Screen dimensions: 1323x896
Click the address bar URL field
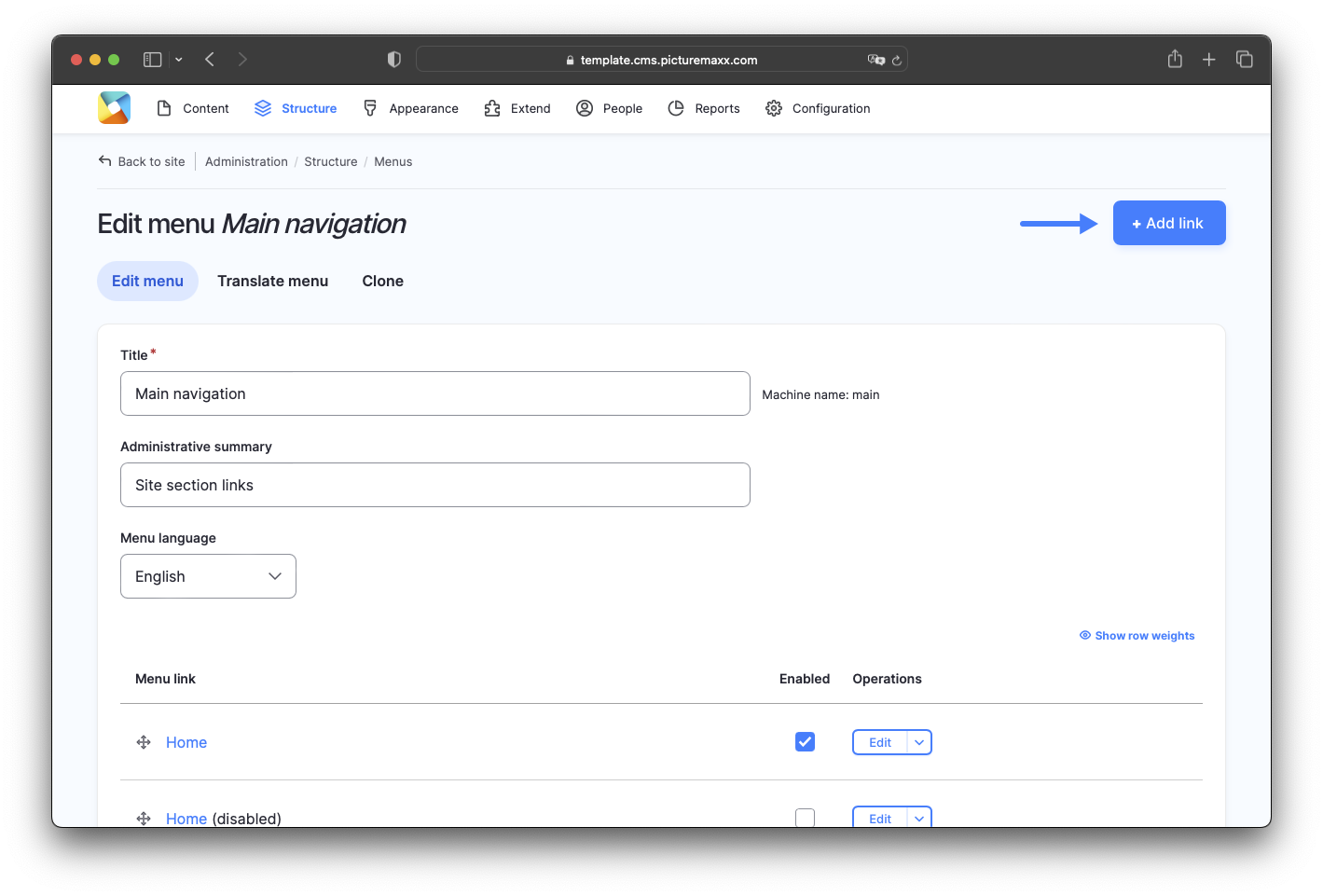[x=662, y=60]
